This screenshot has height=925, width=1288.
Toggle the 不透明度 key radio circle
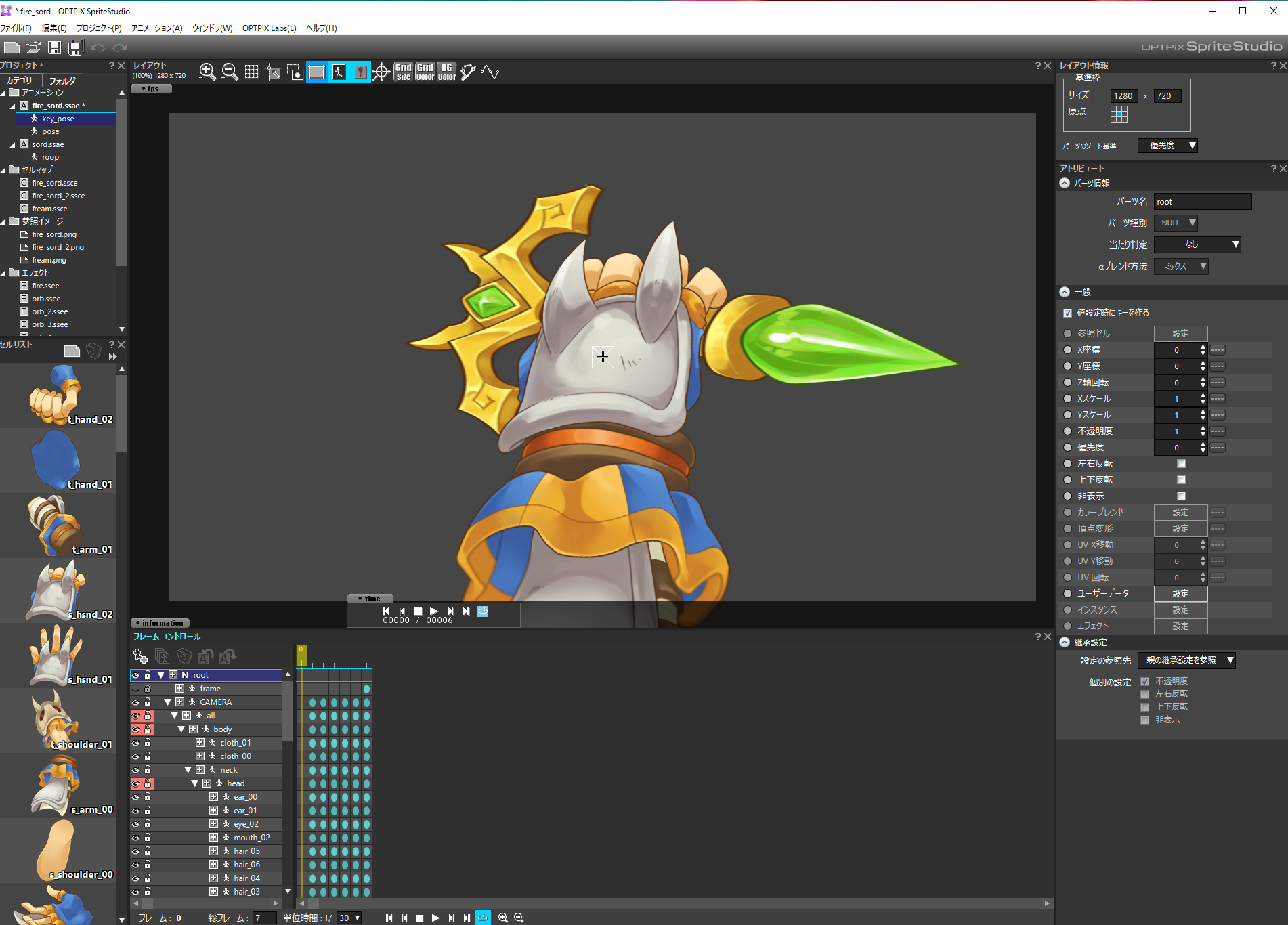(1067, 431)
